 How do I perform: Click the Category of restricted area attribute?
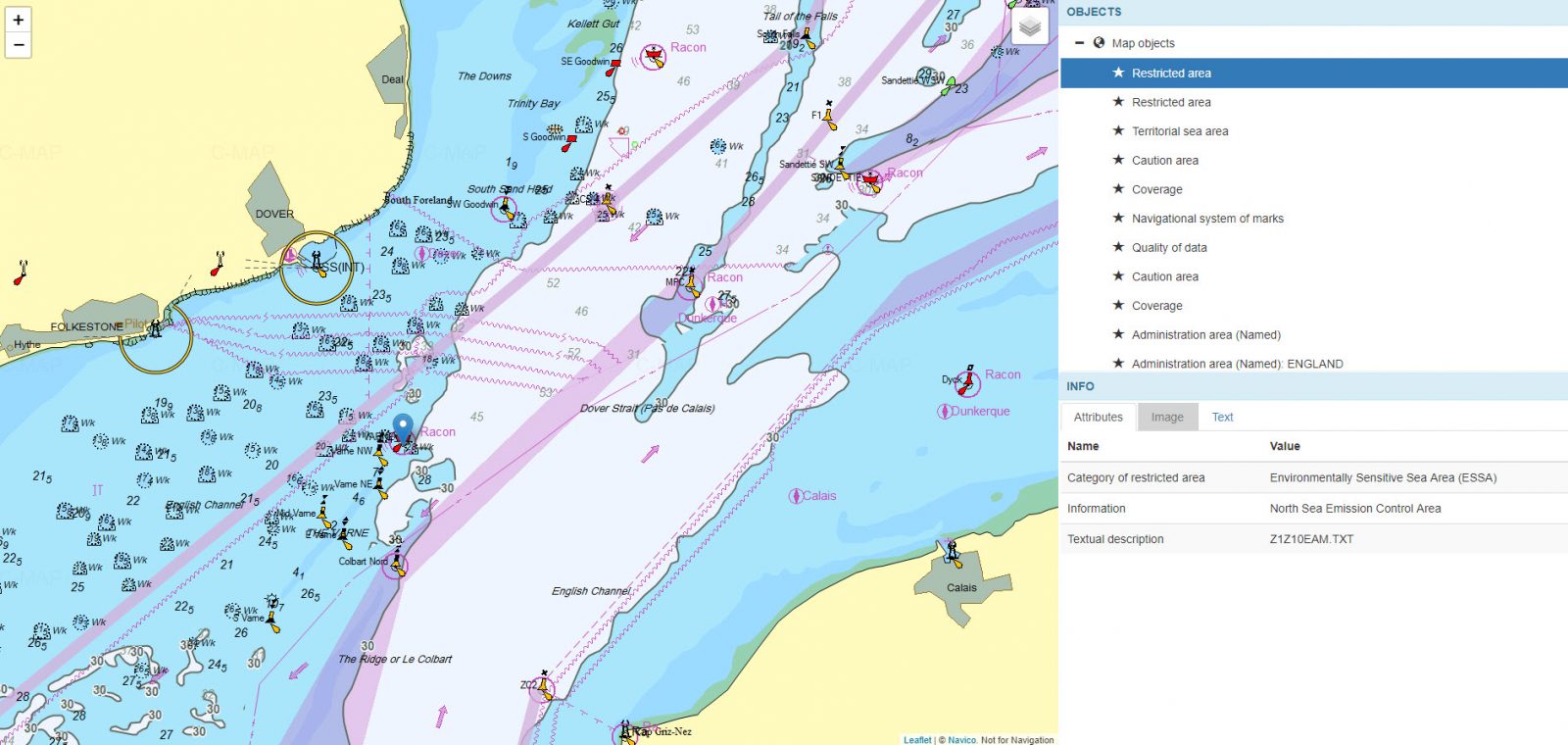tap(1136, 478)
